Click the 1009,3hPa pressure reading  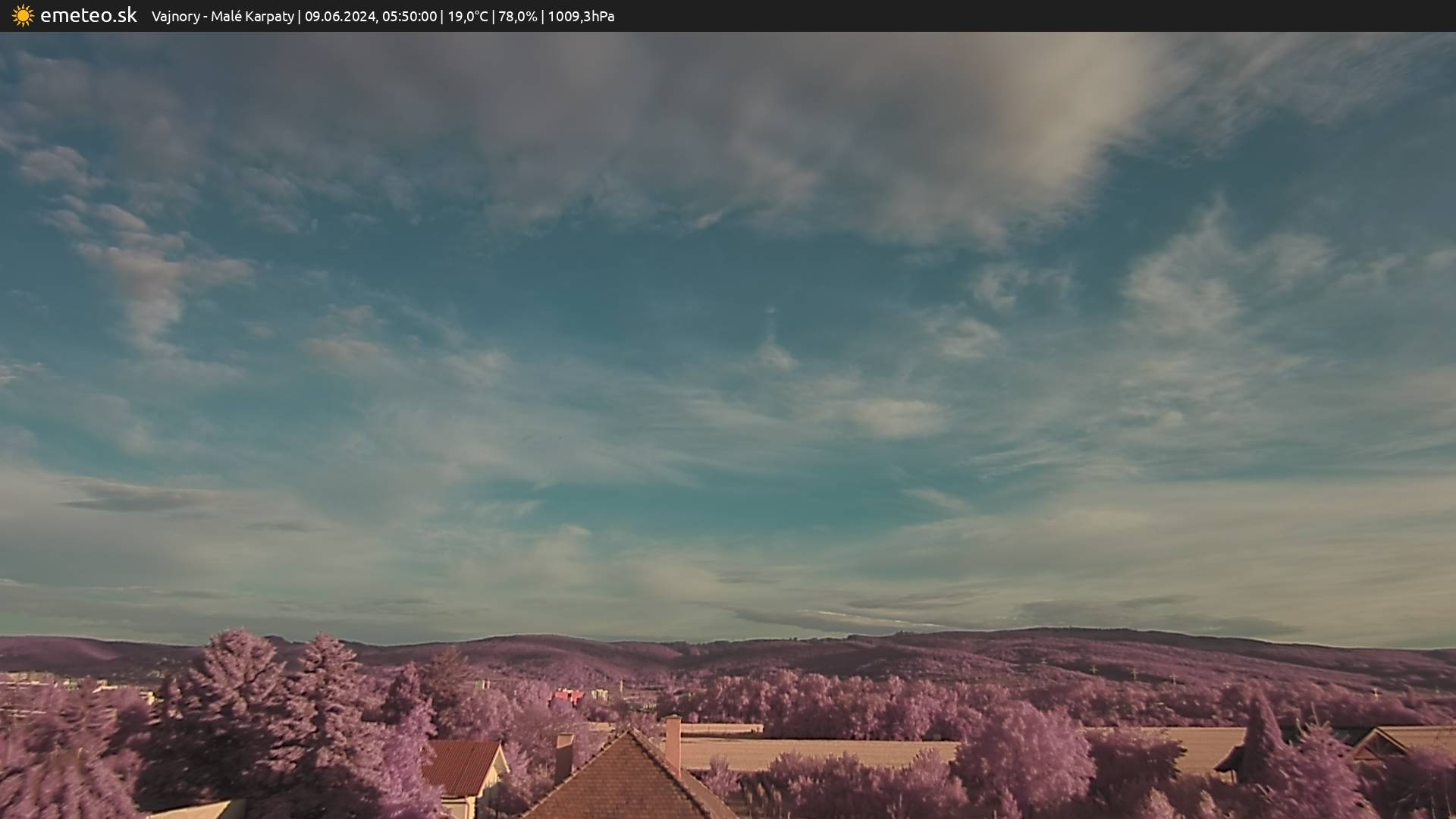pos(580,17)
